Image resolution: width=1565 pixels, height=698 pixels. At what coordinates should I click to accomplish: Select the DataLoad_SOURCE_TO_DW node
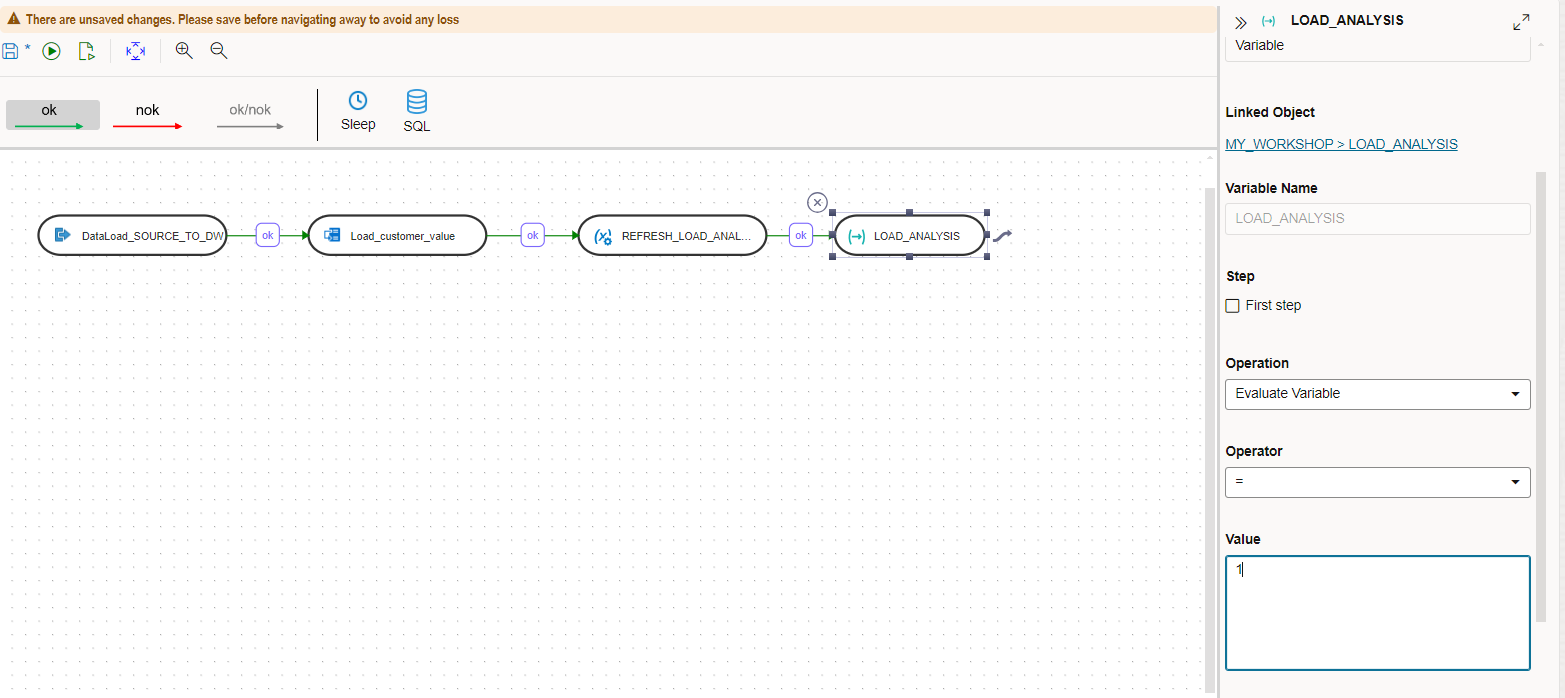pyautogui.click(x=133, y=235)
